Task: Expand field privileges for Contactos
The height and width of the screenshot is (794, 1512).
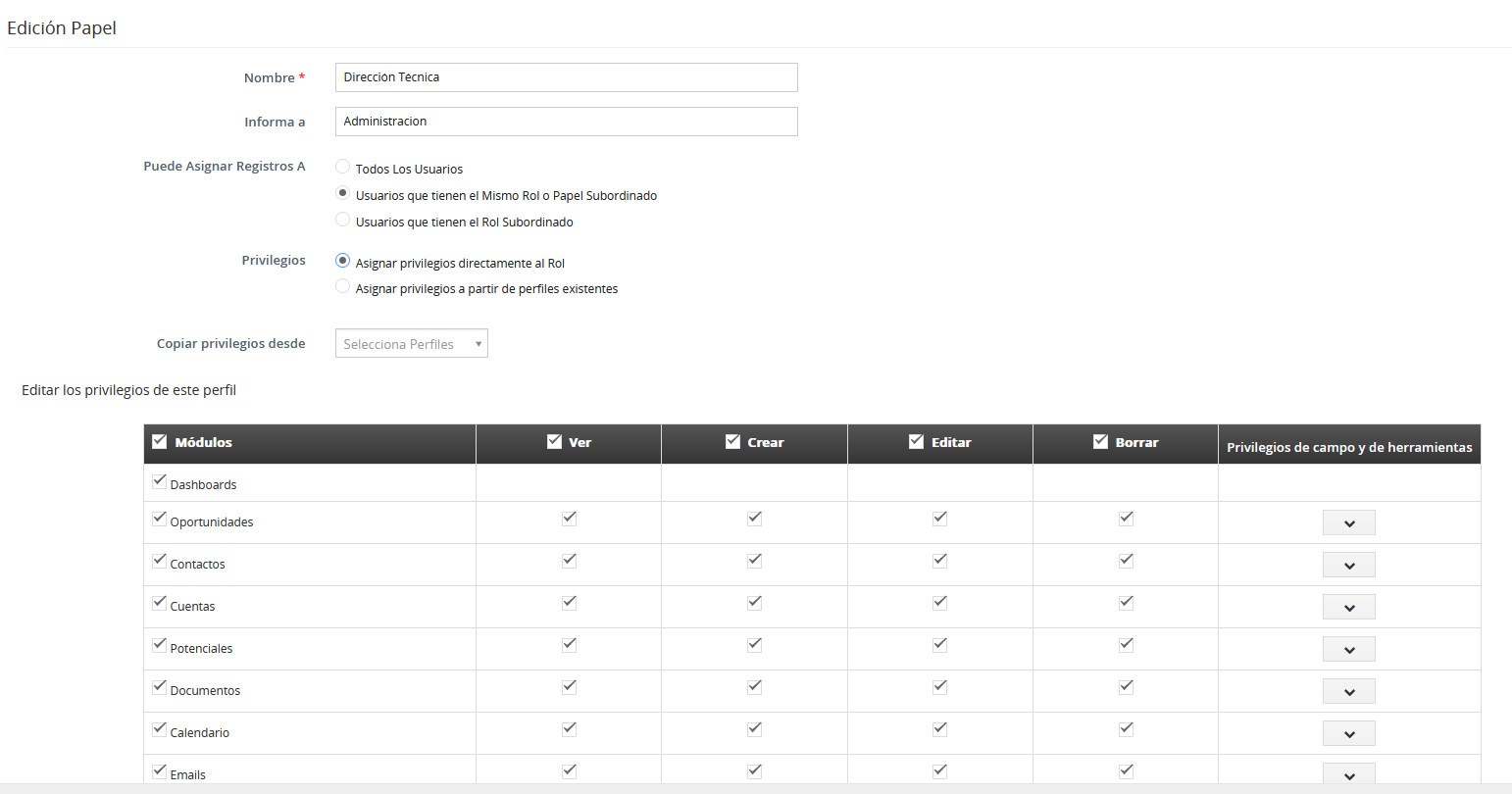Action: click(x=1349, y=565)
